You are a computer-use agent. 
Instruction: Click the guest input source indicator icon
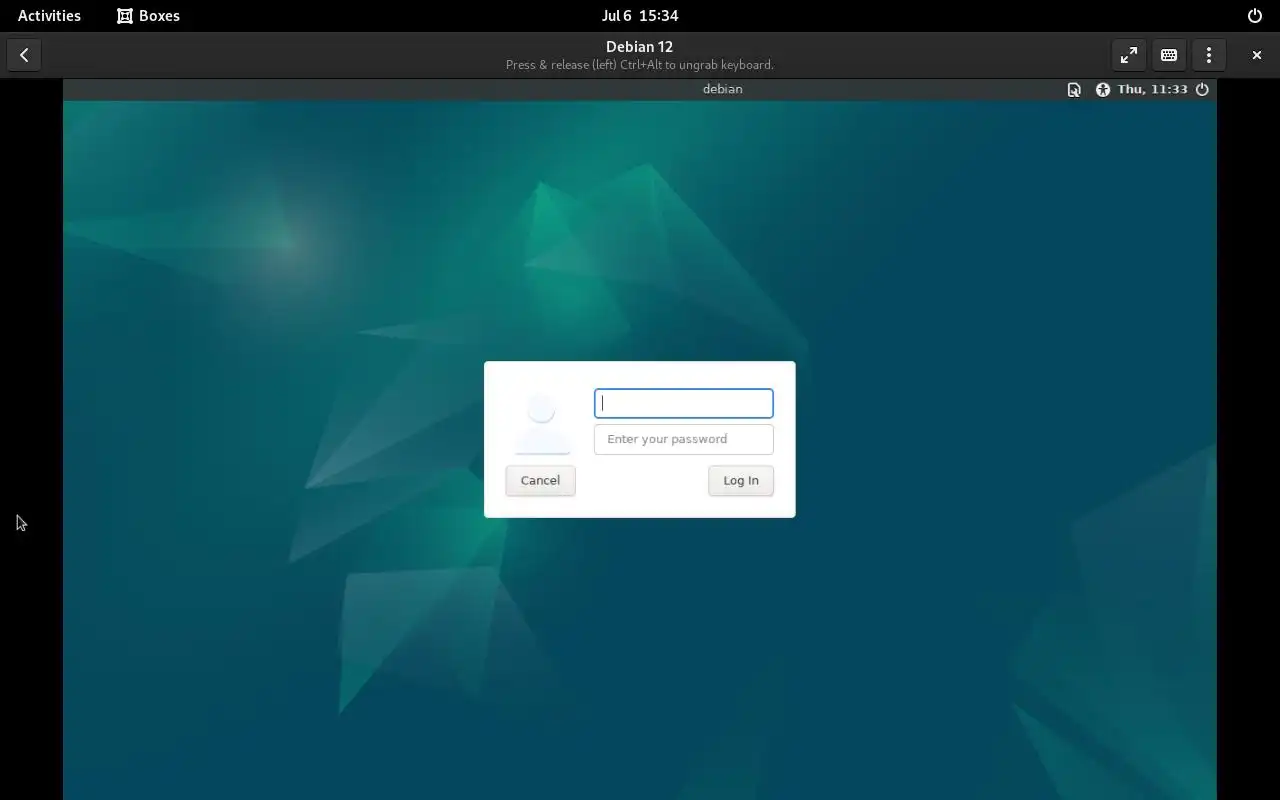pos(1074,89)
